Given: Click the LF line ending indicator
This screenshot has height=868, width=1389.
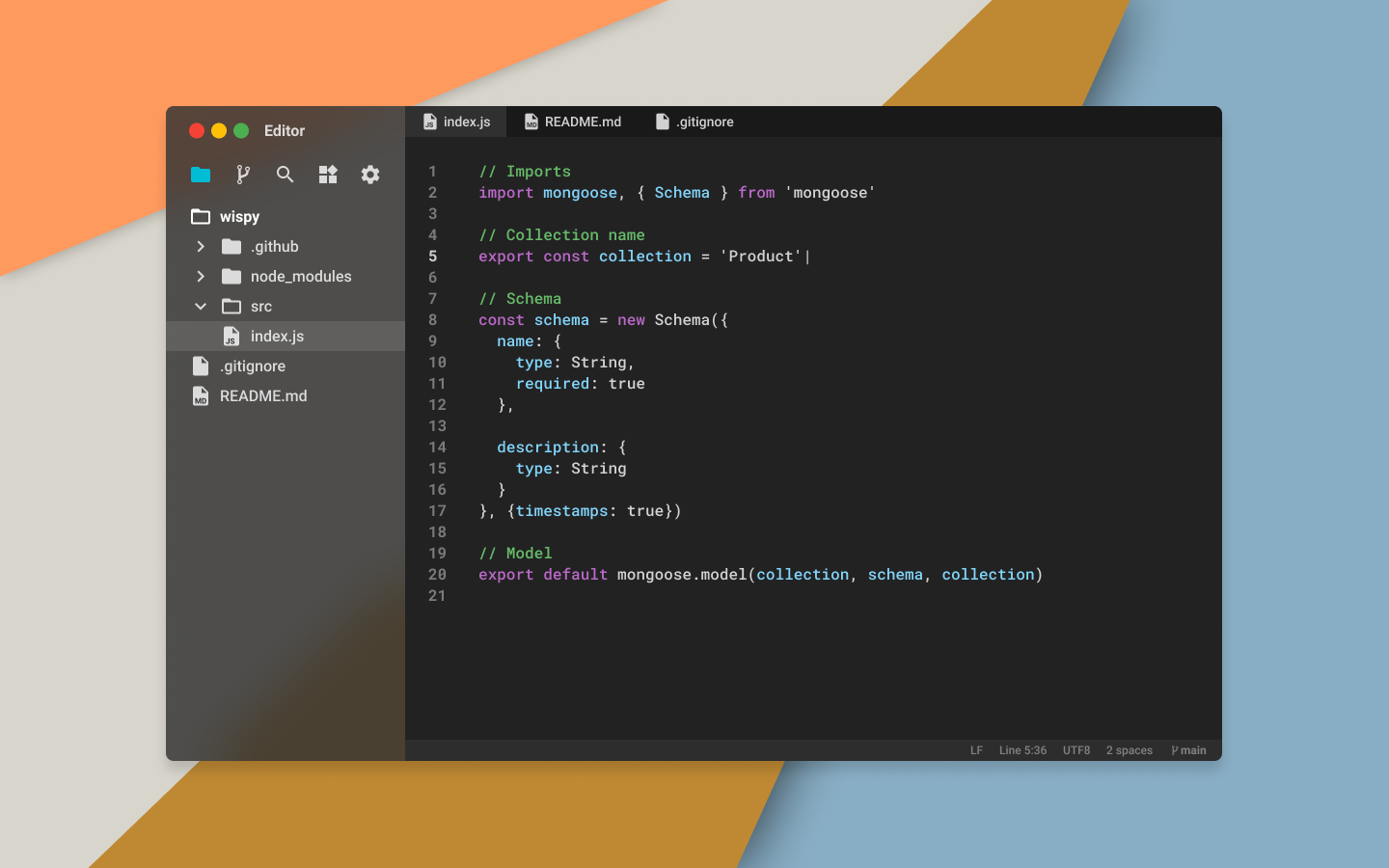Looking at the screenshot, I should (976, 750).
